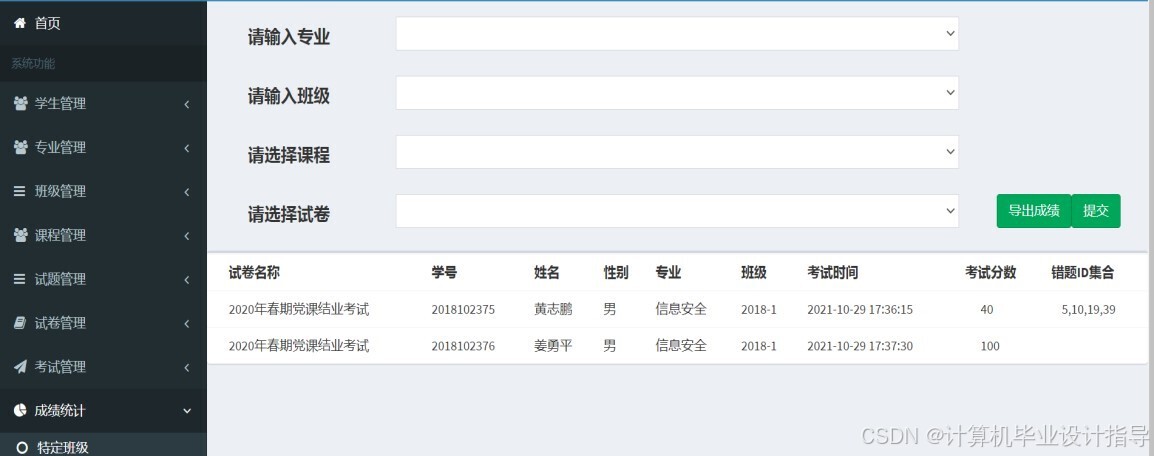Click the list icon beside 试题管理
The height and width of the screenshot is (456, 1154).
[20, 279]
